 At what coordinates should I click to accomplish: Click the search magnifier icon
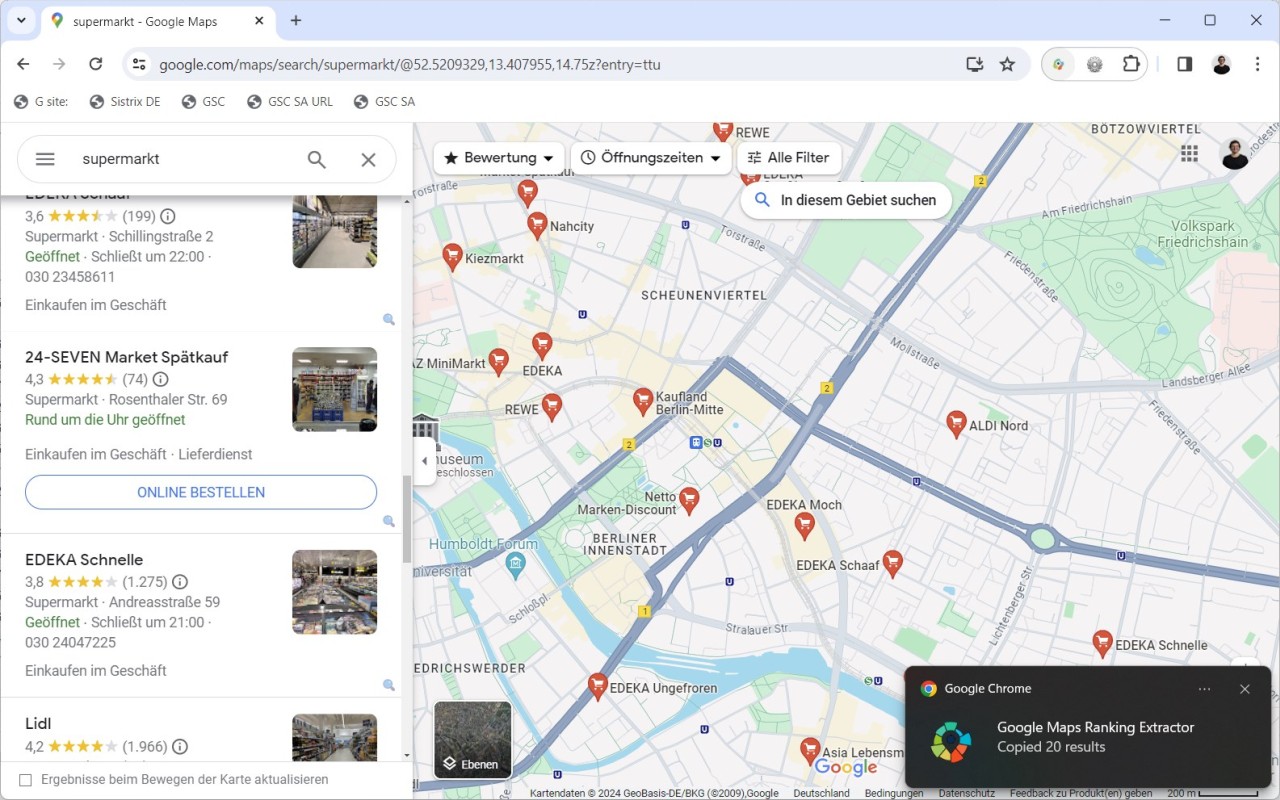[x=317, y=160]
